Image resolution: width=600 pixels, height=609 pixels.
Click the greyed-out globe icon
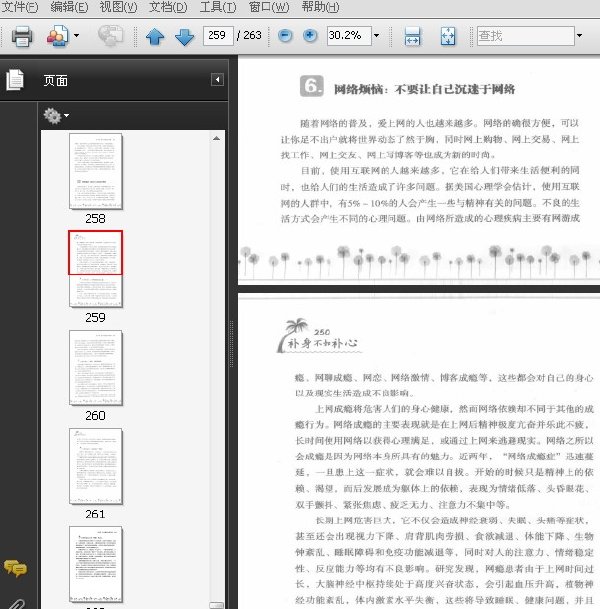tap(110, 36)
